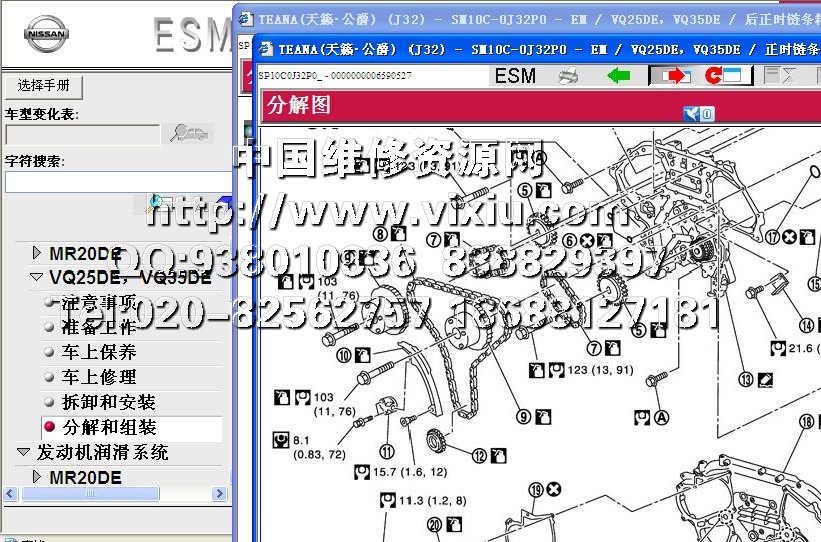The width and height of the screenshot is (821, 542).
Task: Click the 车型变化表 input field
Action: pos(82,135)
